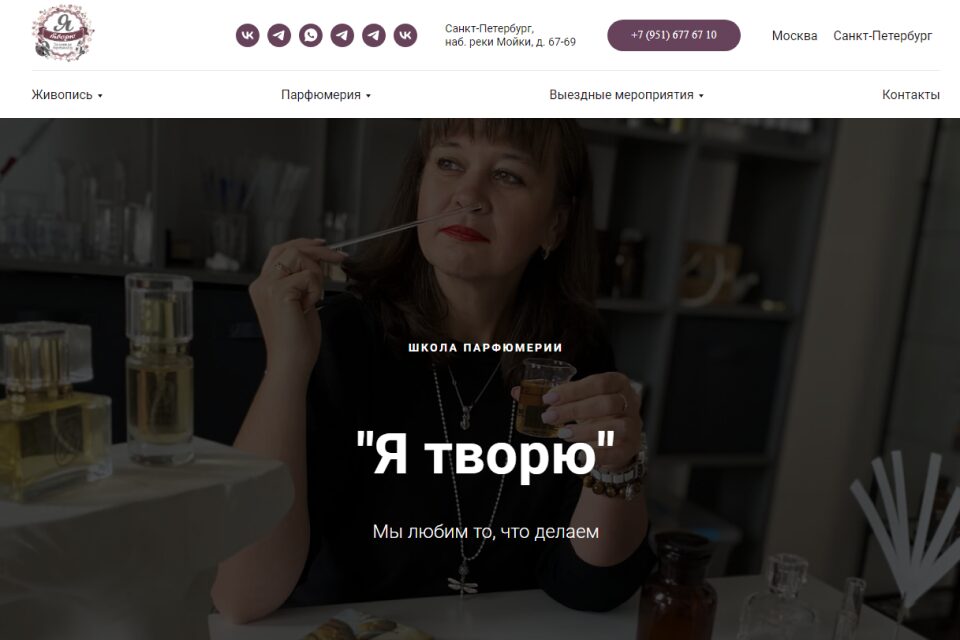This screenshot has height=640, width=960.
Task: Open the leftmost VK social icon
Action: point(247,35)
